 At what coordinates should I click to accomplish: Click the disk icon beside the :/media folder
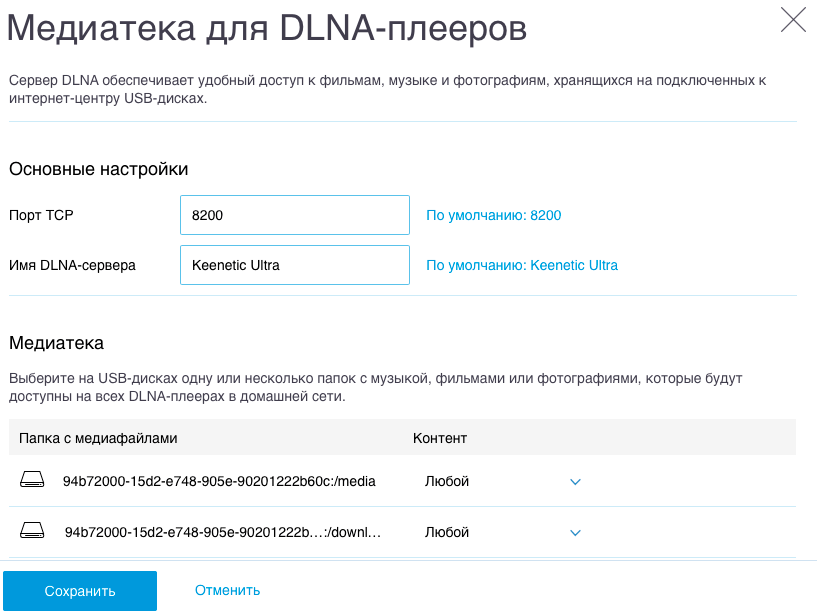(33, 481)
